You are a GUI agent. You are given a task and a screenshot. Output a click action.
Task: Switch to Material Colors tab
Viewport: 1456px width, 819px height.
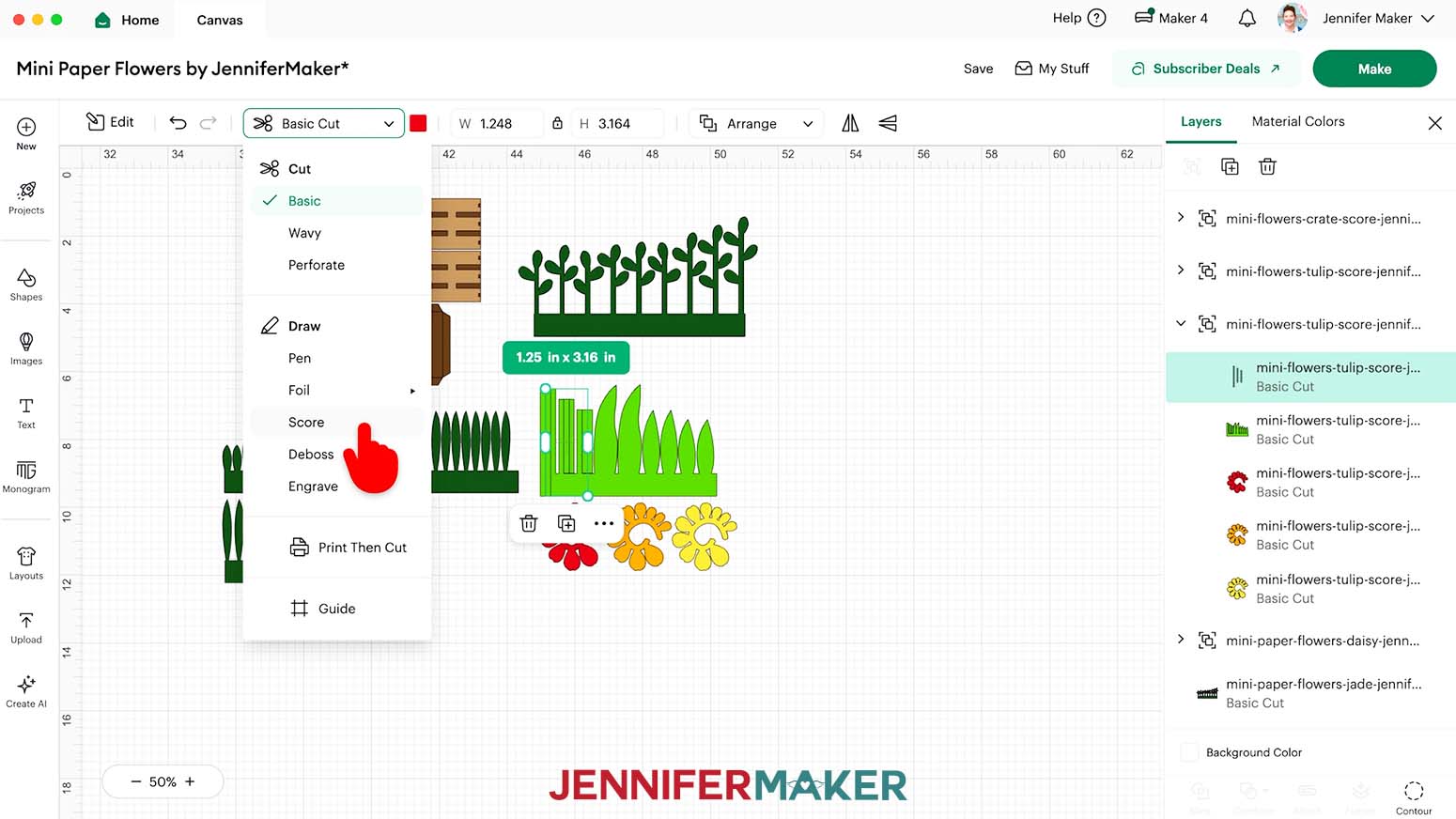(x=1297, y=121)
